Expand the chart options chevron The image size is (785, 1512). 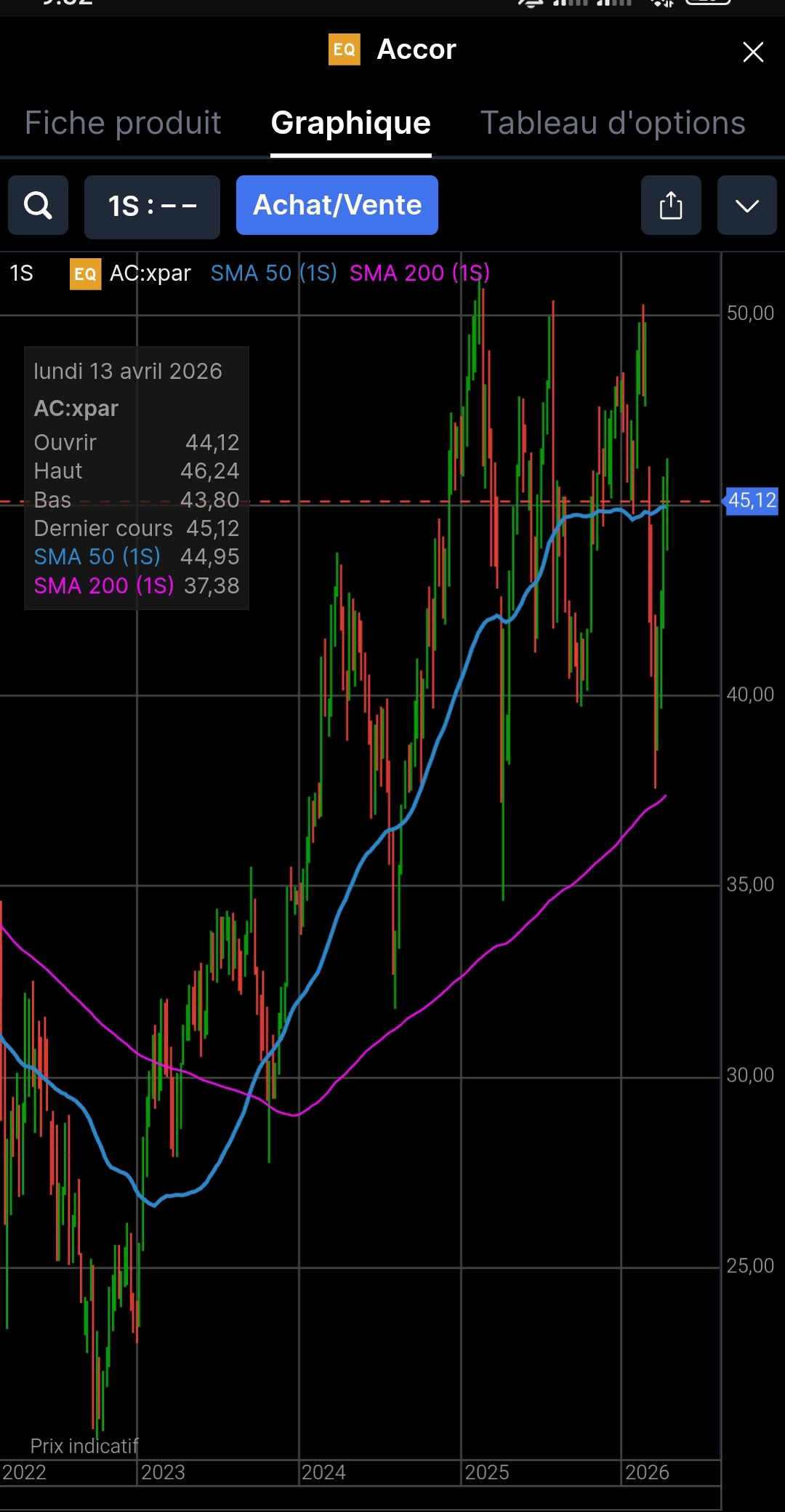[747, 205]
